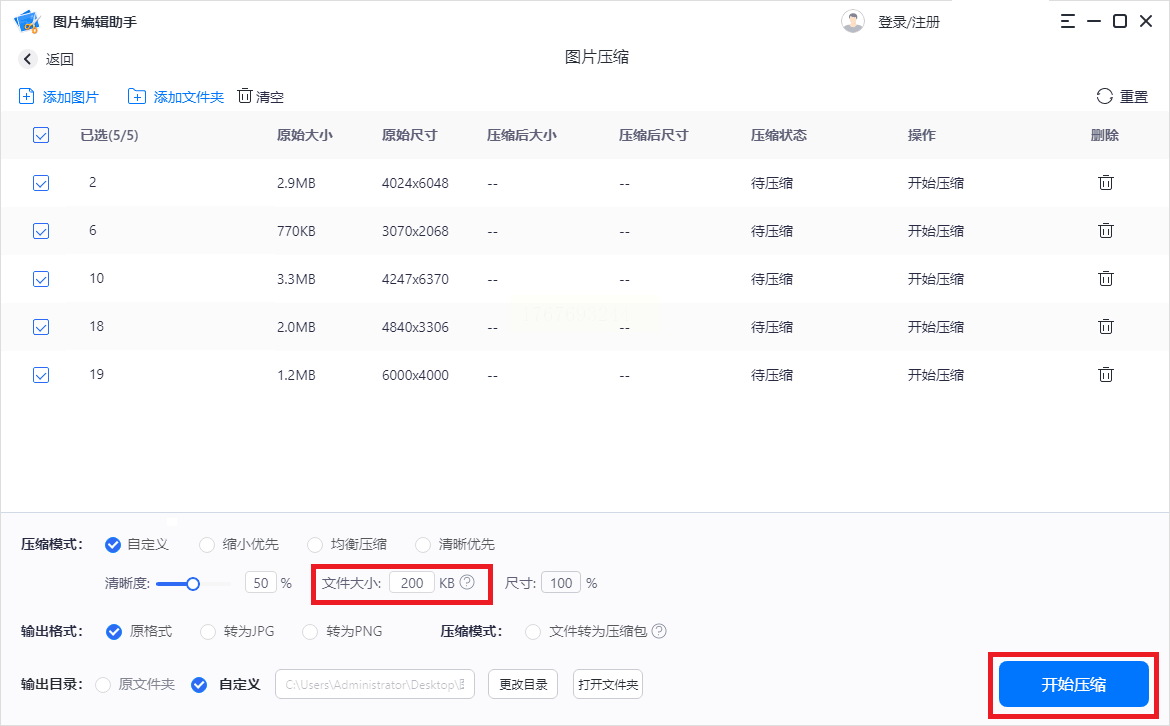1170x726 pixels.
Task: Toggle the select-all checkbox 已选(5/5)
Action: tap(41, 135)
